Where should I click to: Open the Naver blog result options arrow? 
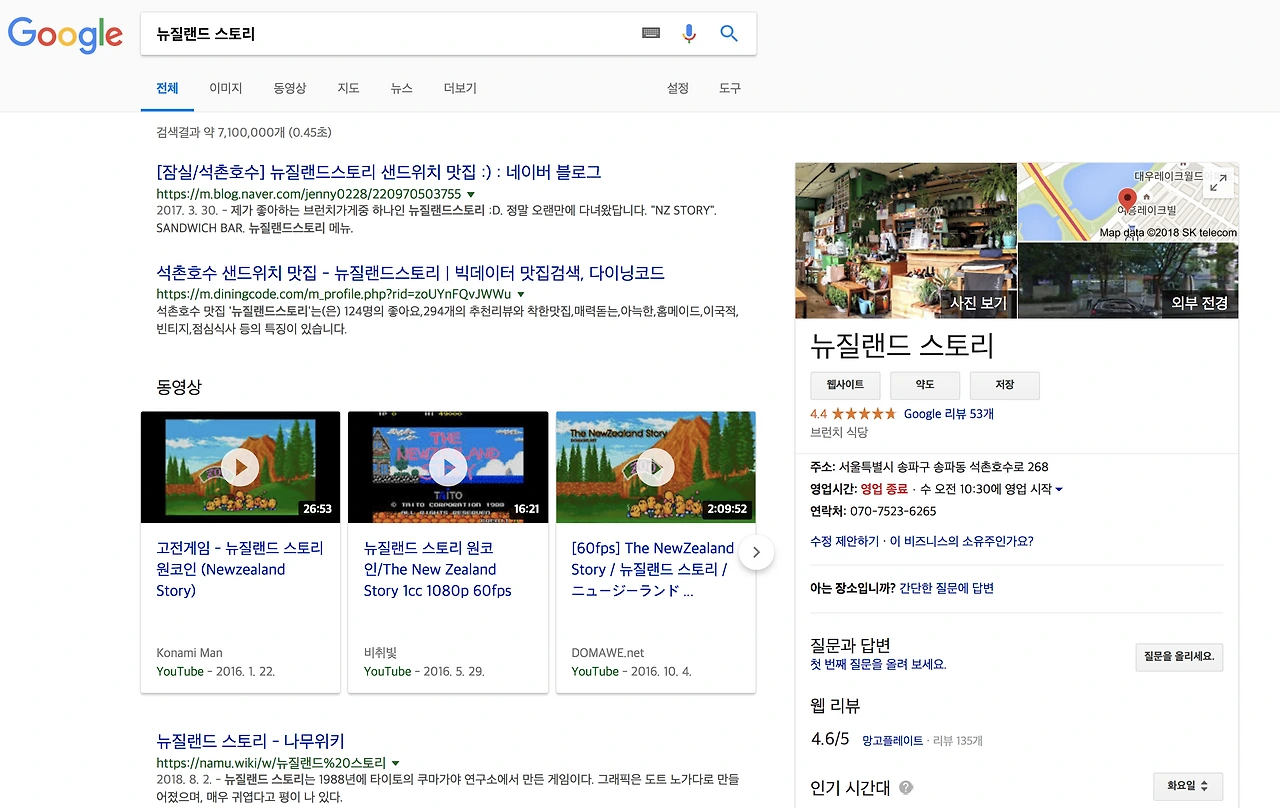[471, 194]
